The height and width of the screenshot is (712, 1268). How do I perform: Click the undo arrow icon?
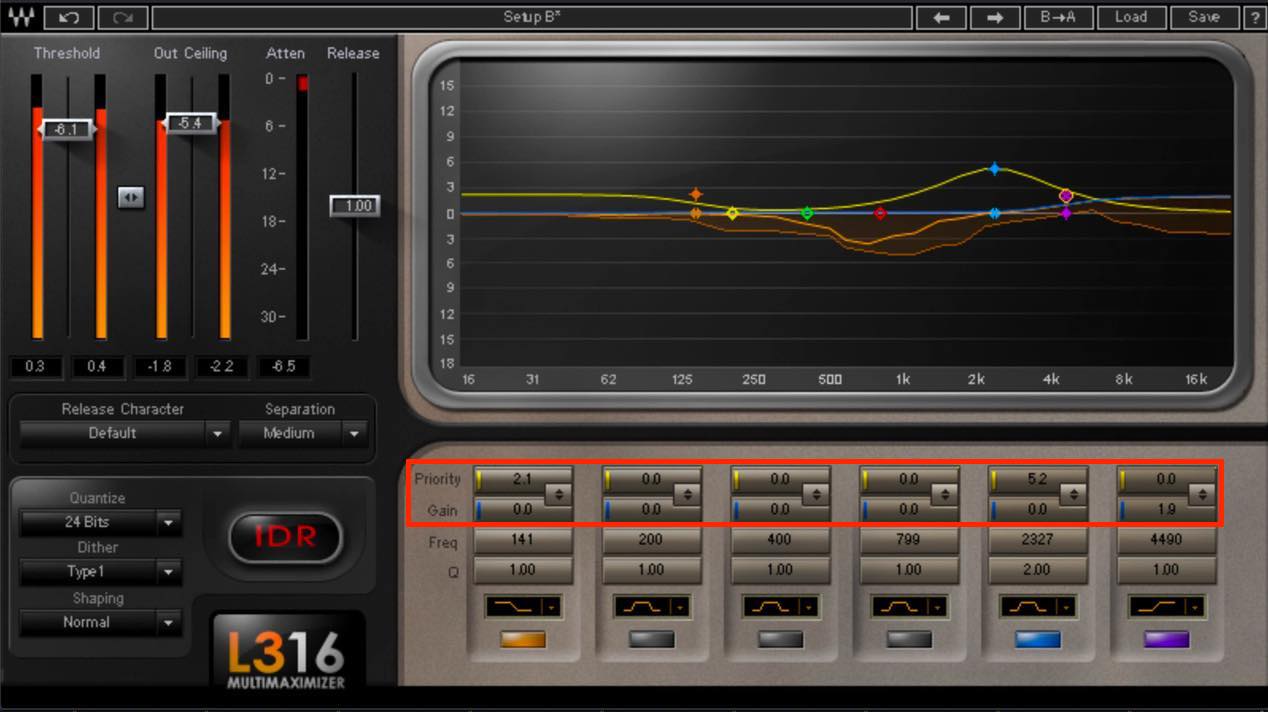70,17
